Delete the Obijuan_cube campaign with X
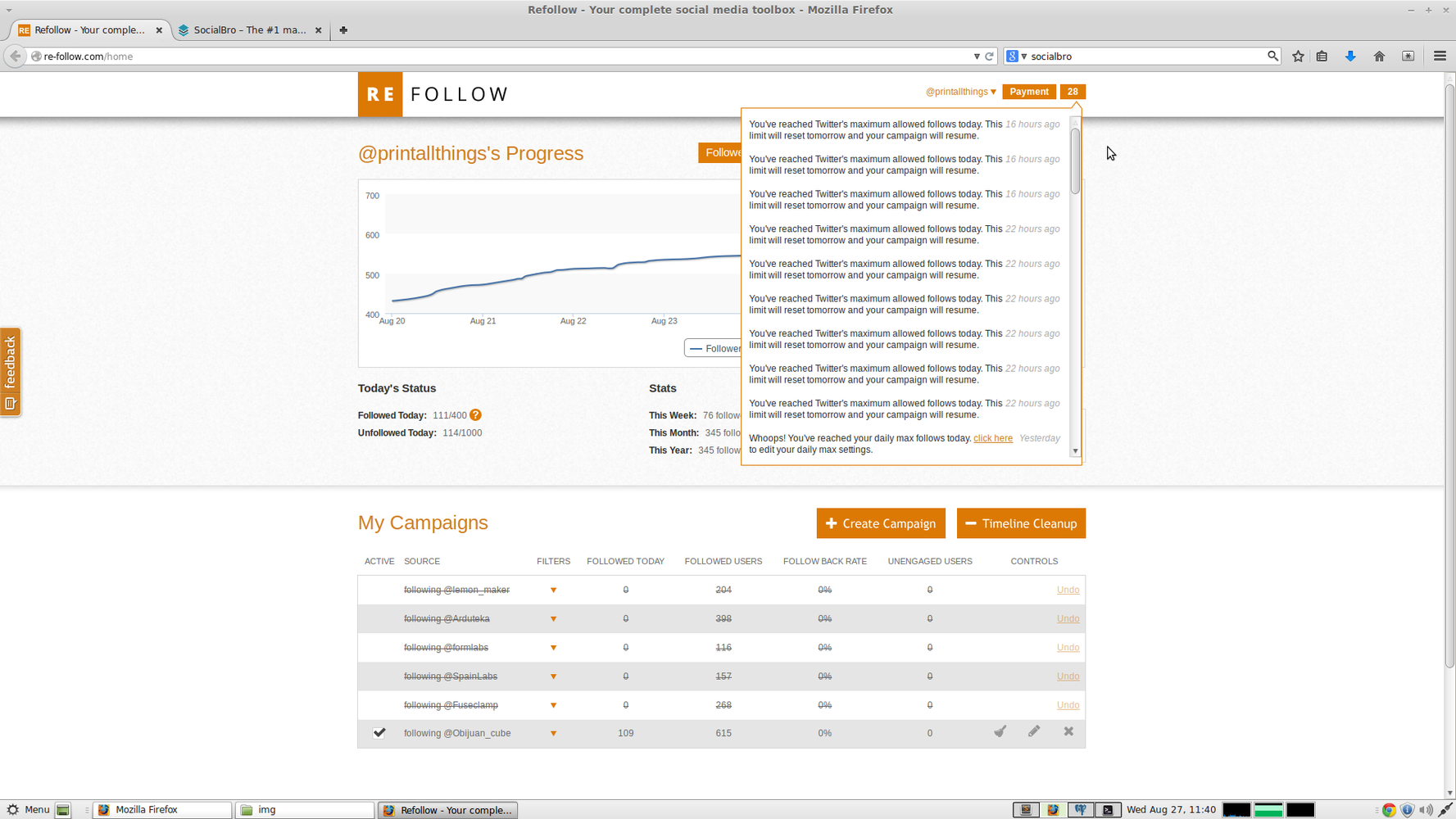 point(1068,731)
